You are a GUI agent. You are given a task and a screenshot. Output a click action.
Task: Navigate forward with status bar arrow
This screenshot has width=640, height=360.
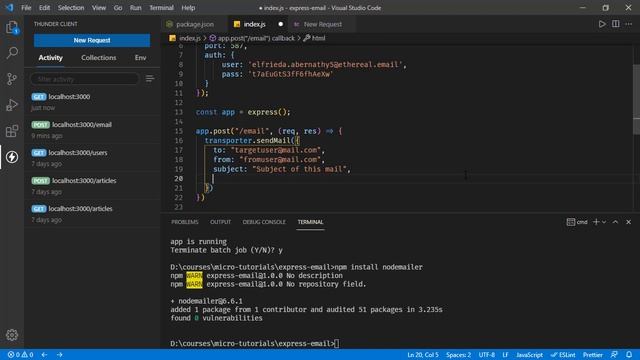pyautogui.click(x=60, y=355)
